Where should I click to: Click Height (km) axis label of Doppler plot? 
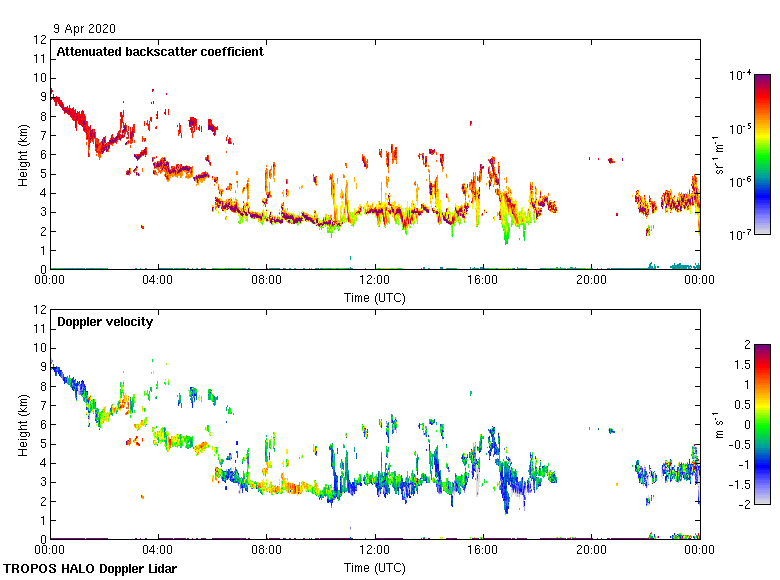23,425
